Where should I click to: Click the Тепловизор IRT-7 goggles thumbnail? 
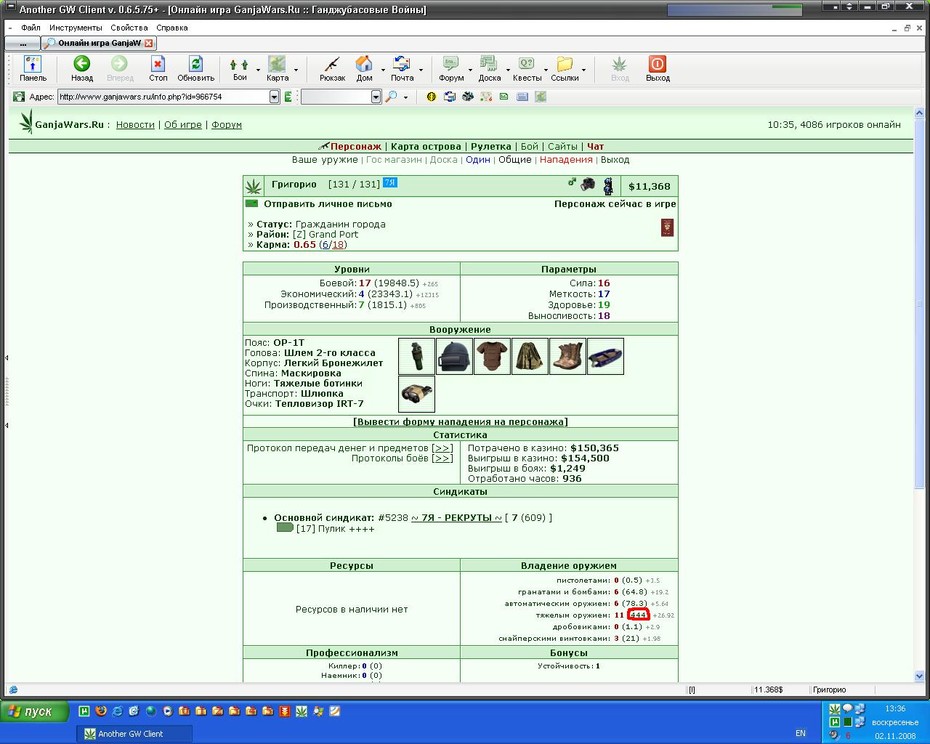pos(416,394)
